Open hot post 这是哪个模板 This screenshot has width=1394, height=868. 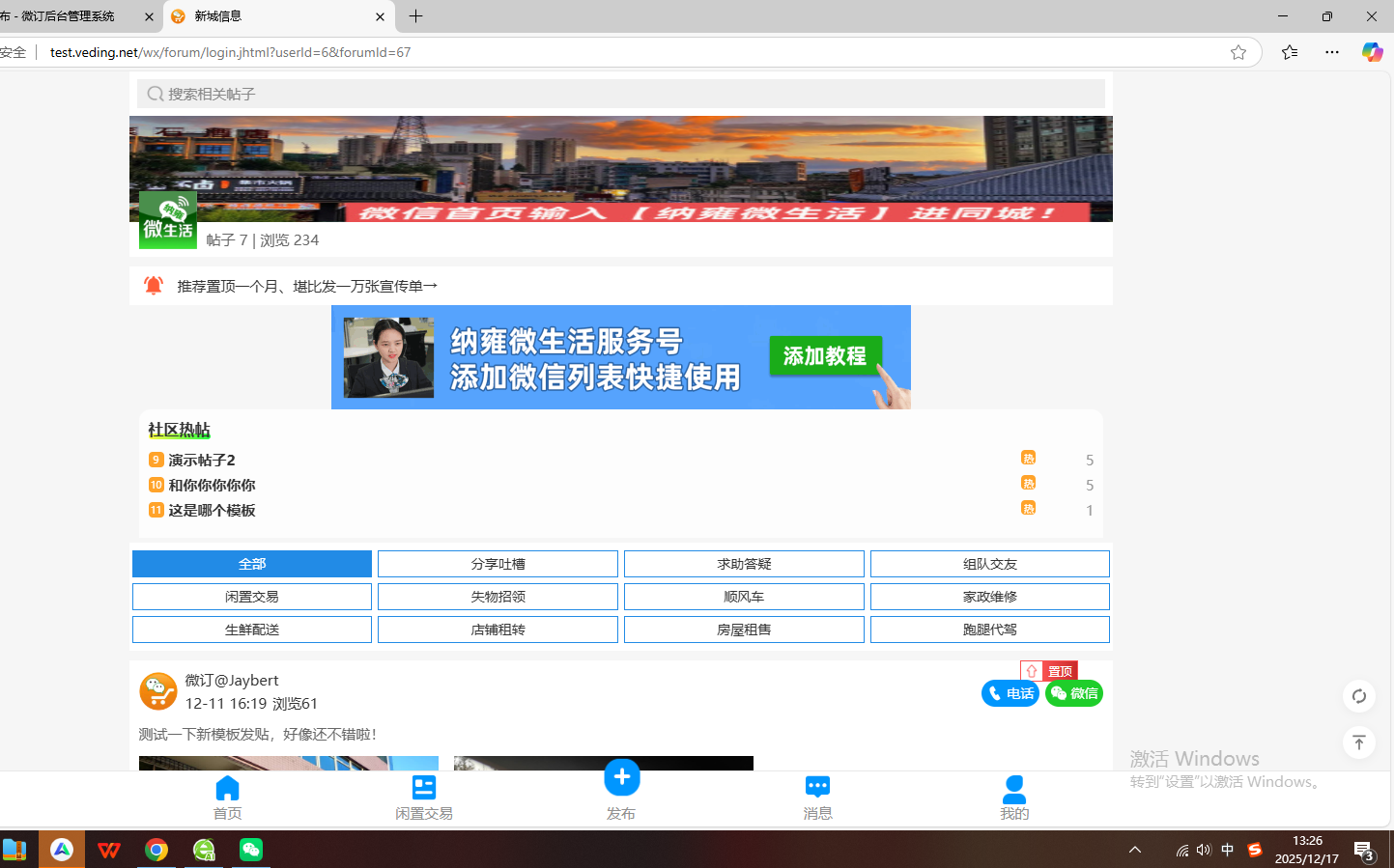point(212,511)
